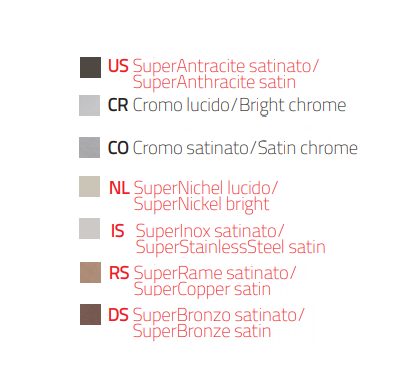Click the red US finish code
Screen dimensions: 408x389
click(x=118, y=66)
